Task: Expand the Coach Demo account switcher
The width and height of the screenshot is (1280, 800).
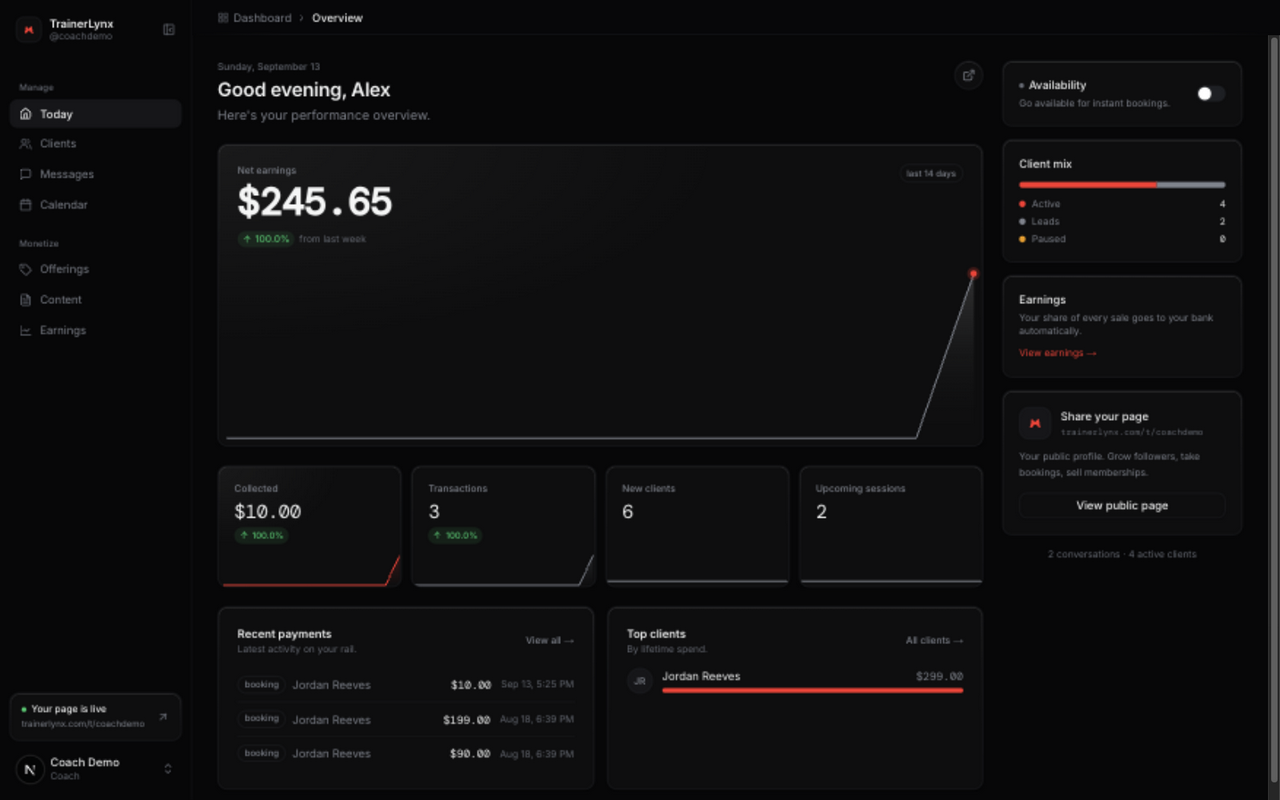Action: point(168,769)
